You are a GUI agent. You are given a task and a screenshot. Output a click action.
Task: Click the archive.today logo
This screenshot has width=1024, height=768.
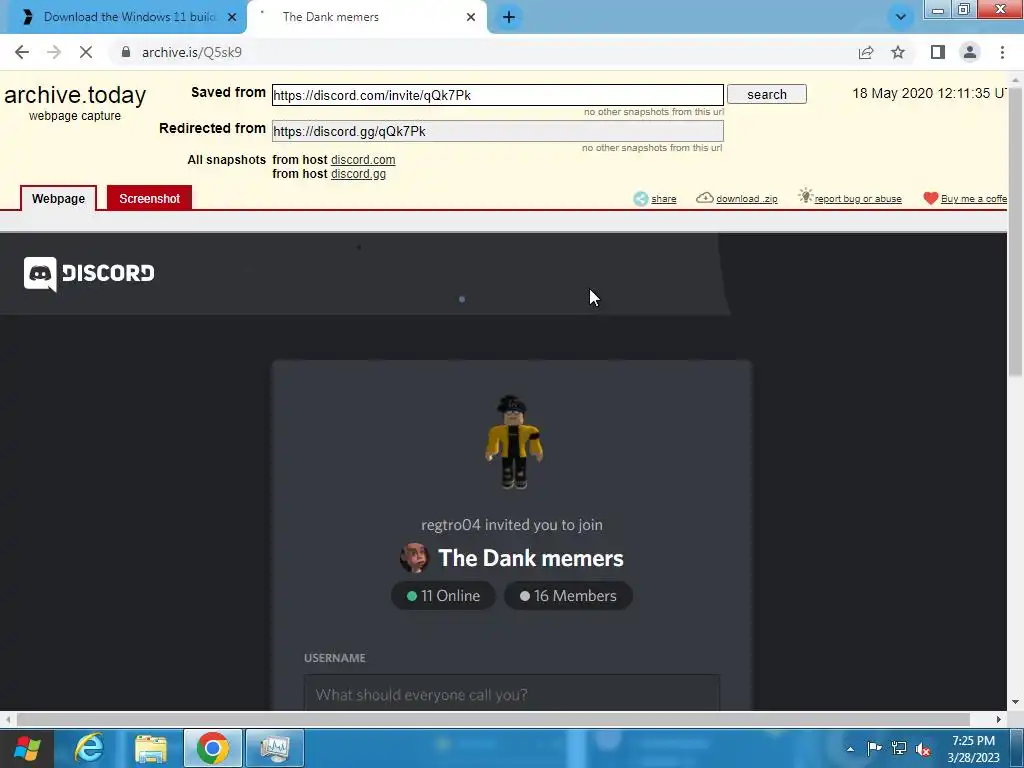75,95
